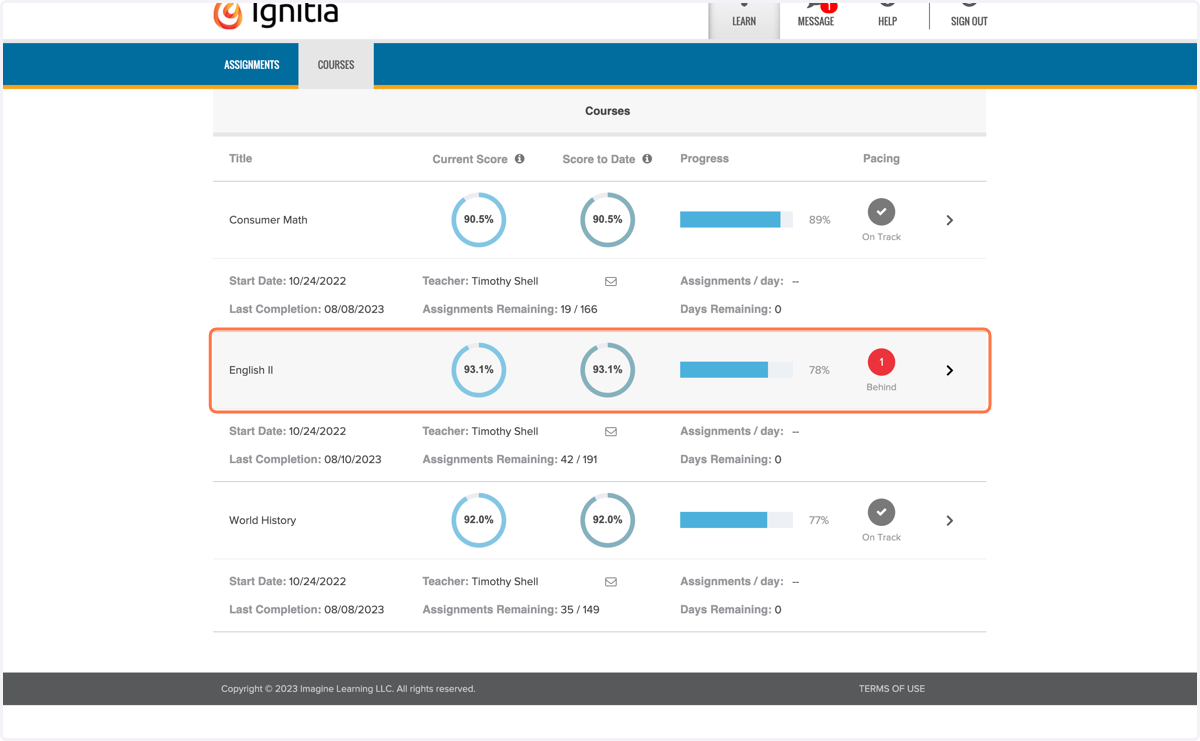Click English II score to date circle
The height and width of the screenshot is (741, 1200).
click(607, 370)
